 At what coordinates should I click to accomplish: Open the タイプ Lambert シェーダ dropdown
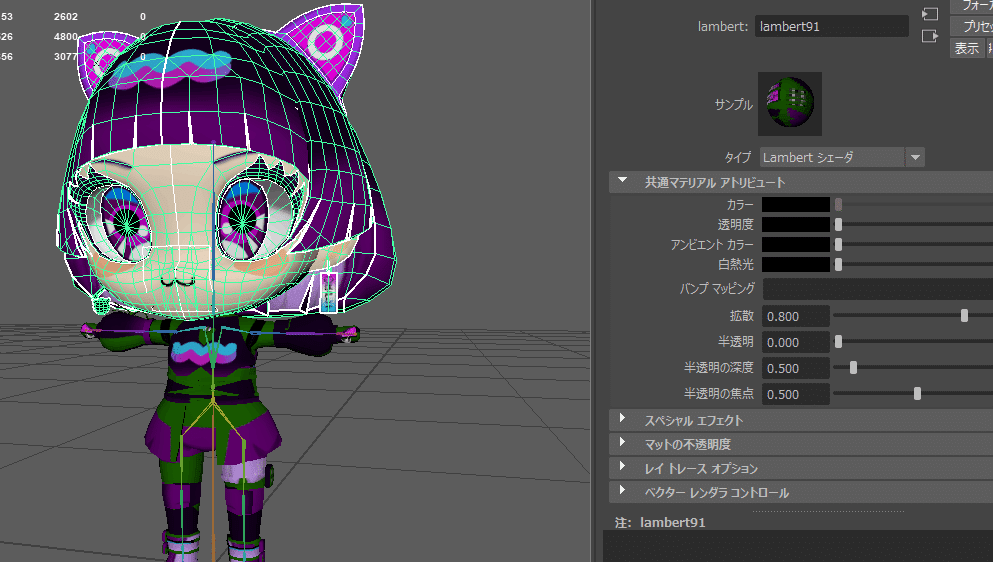click(x=842, y=157)
